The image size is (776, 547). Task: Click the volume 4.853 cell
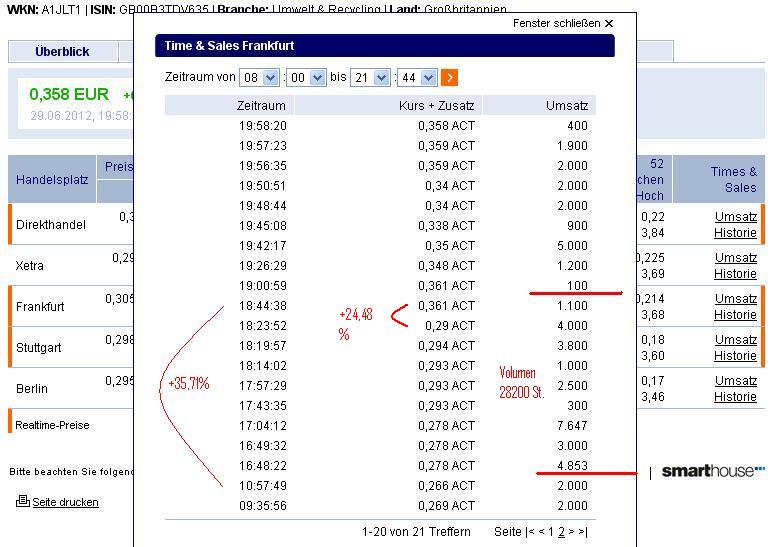click(x=572, y=465)
